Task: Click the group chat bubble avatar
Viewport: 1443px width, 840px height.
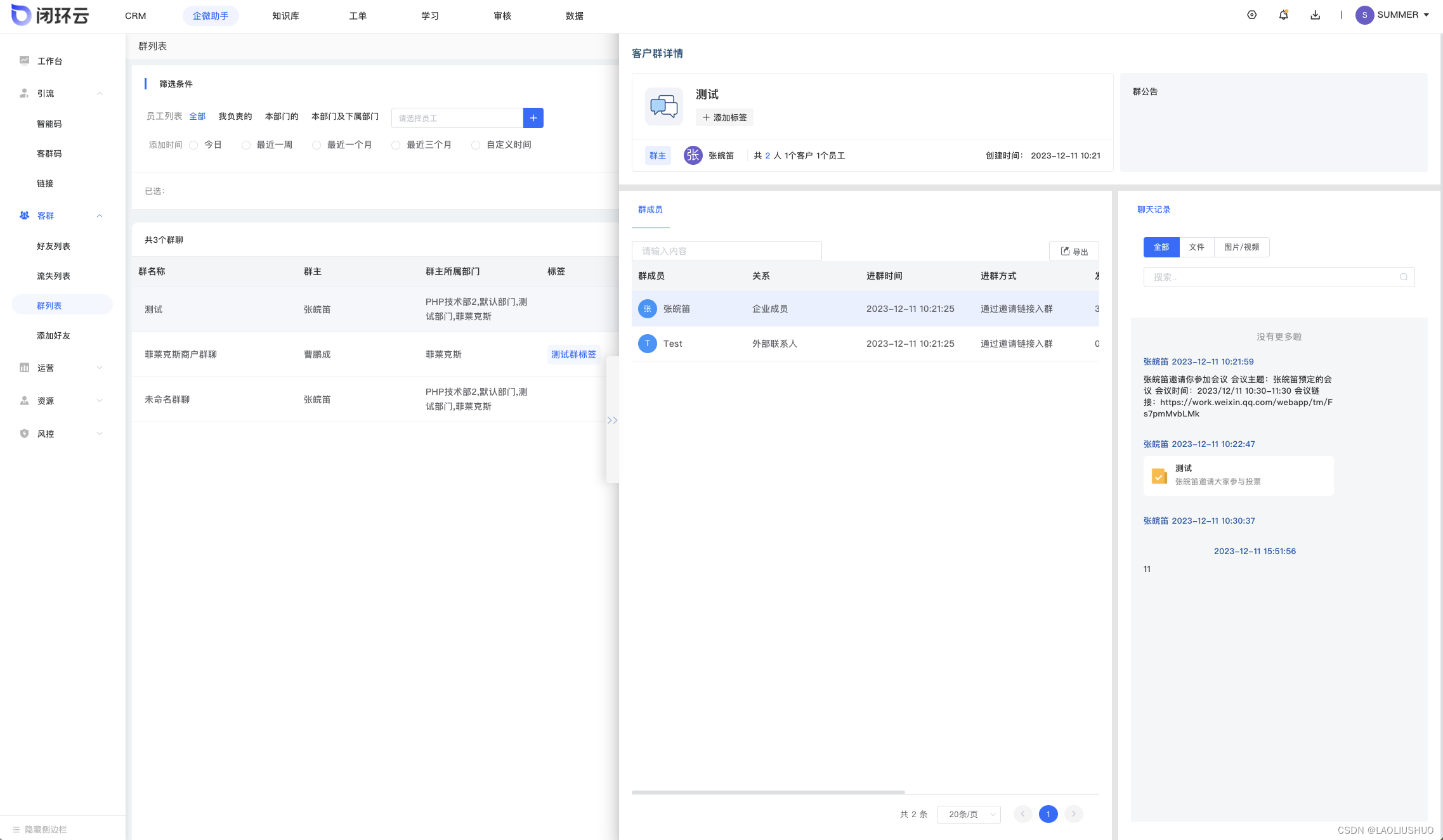Action: pos(664,107)
